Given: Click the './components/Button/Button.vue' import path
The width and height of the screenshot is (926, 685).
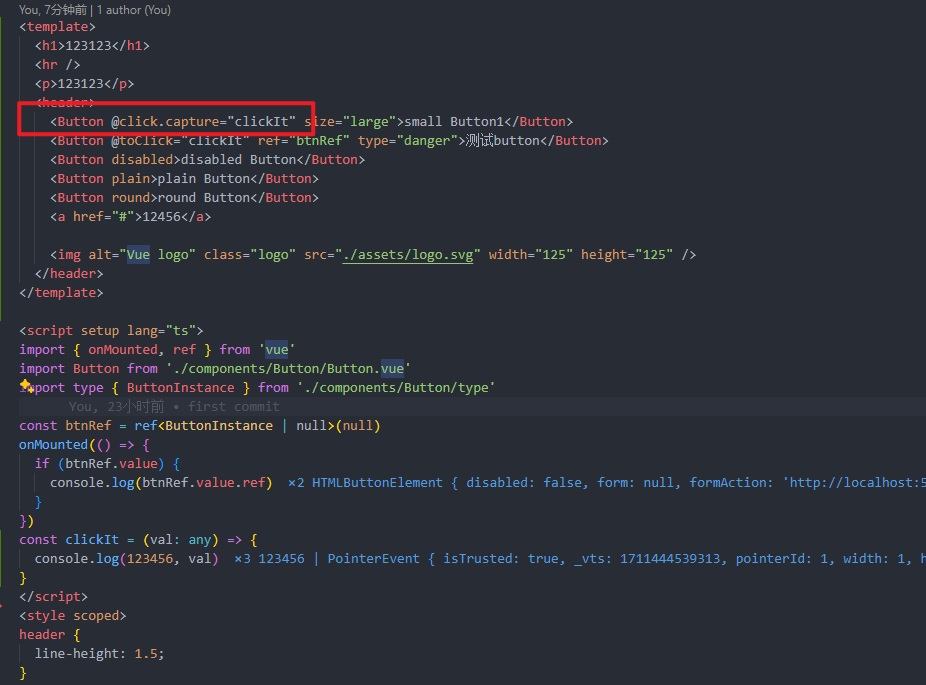Looking at the screenshot, I should [x=288, y=368].
